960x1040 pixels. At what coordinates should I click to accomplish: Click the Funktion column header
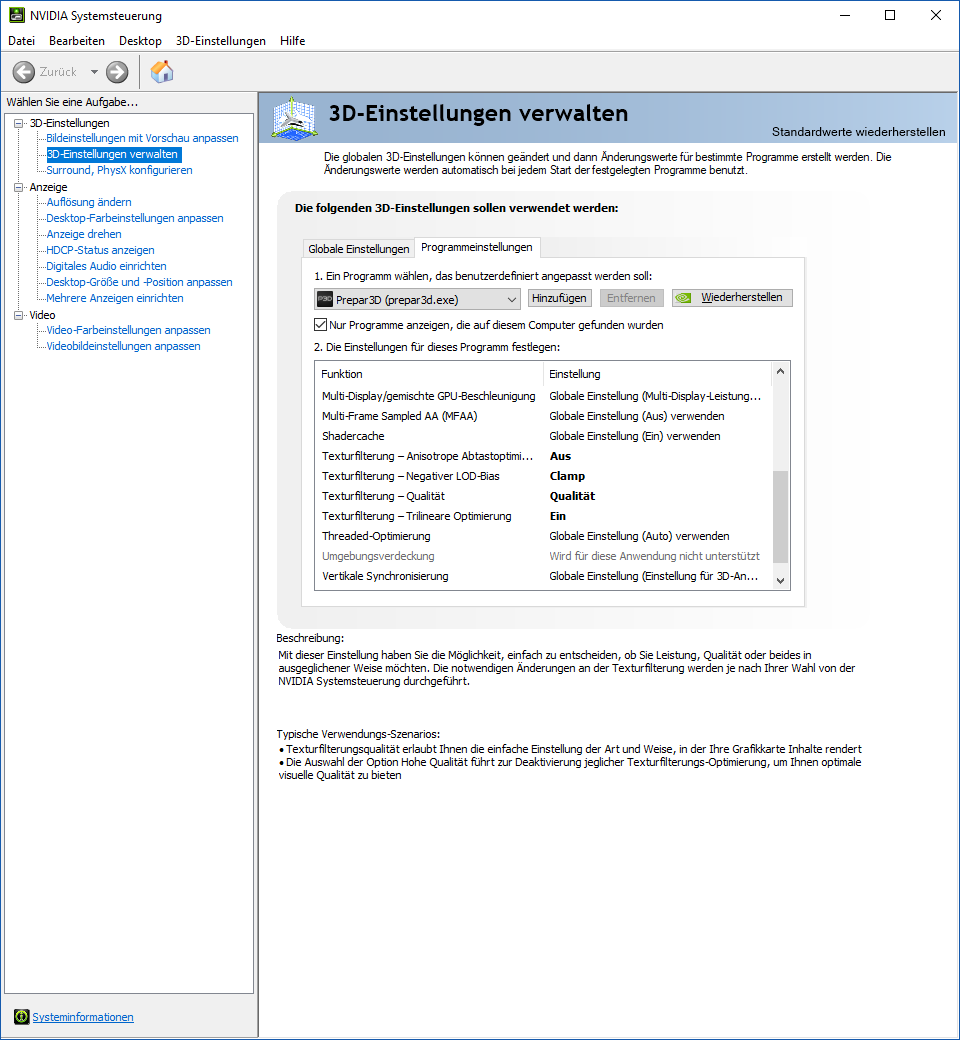click(x=430, y=374)
